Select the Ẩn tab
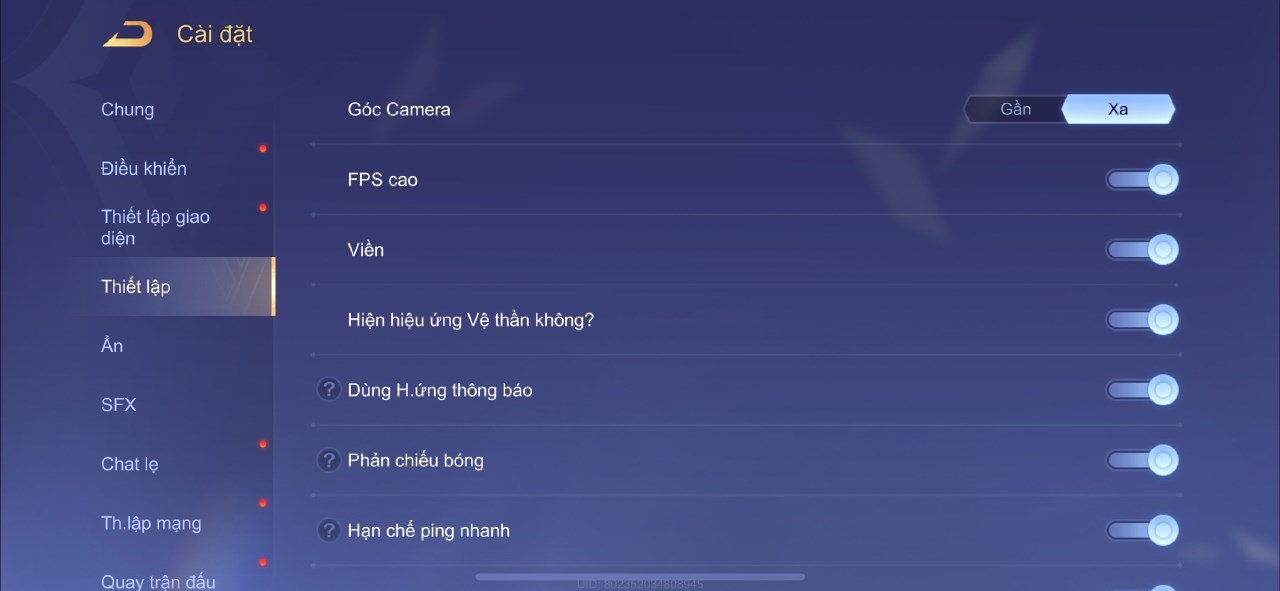The image size is (1280, 591). (112, 345)
